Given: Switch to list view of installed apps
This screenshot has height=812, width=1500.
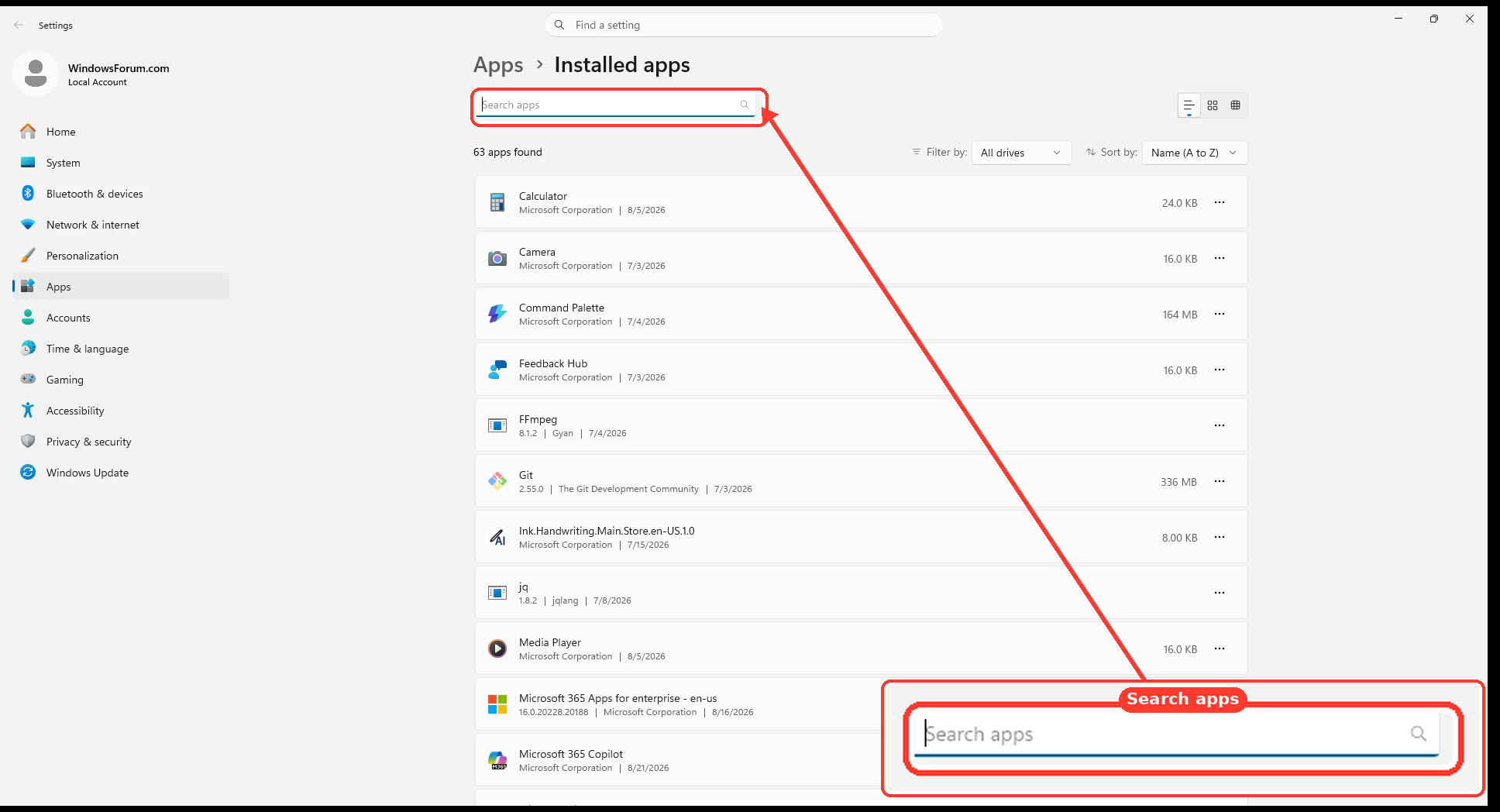Looking at the screenshot, I should point(1189,105).
